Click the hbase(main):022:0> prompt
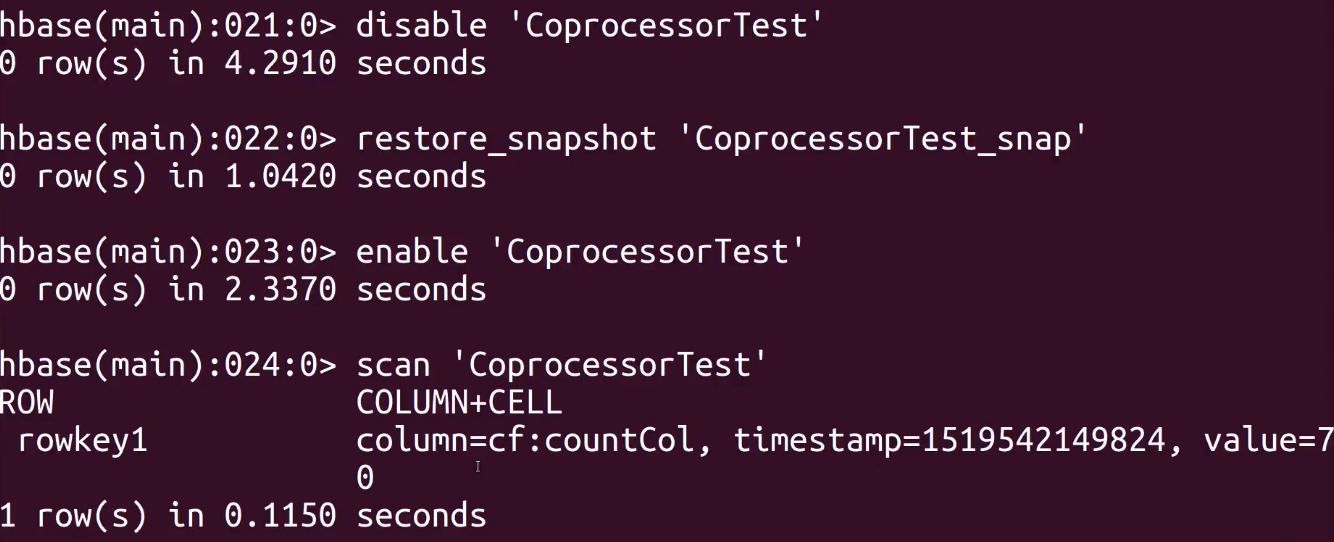 169,139
